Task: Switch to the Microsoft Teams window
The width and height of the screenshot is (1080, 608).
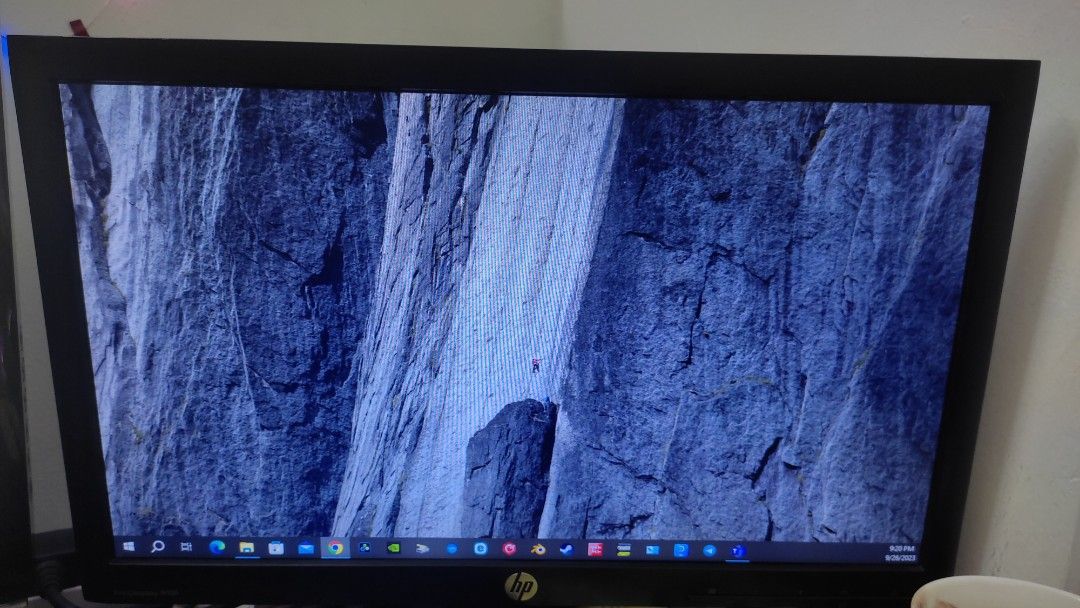Action: [x=738, y=550]
